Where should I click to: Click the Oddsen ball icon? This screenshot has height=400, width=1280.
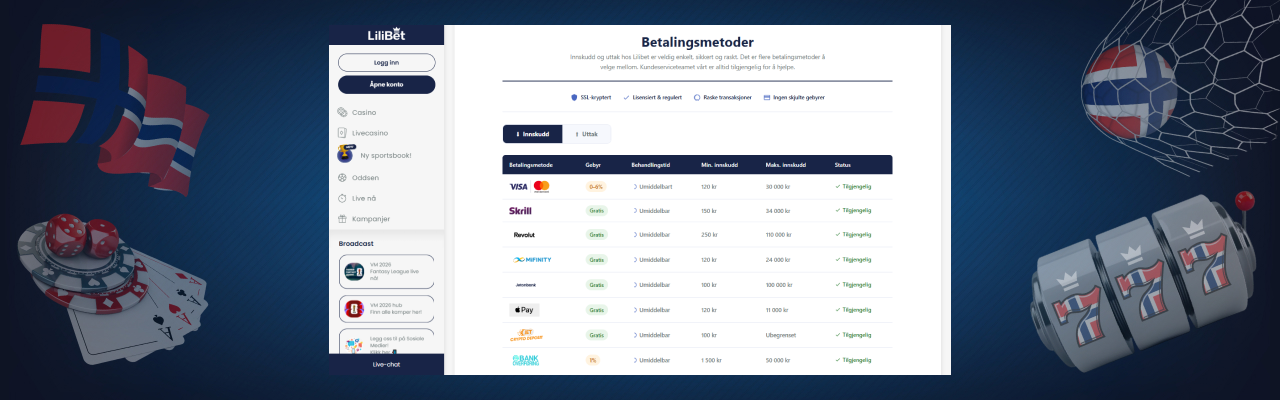tap(342, 177)
